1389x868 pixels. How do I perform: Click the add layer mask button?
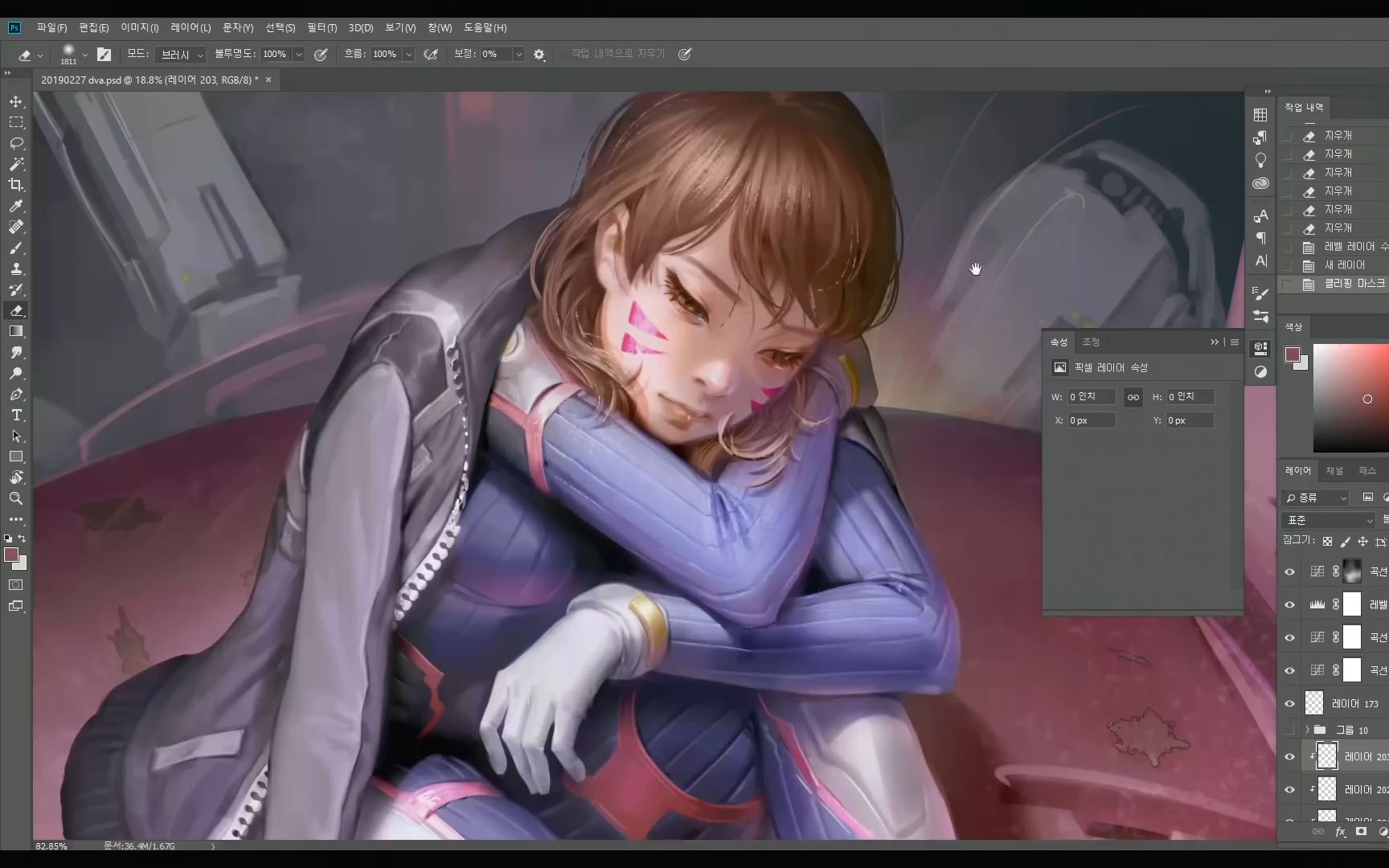[x=1361, y=832]
